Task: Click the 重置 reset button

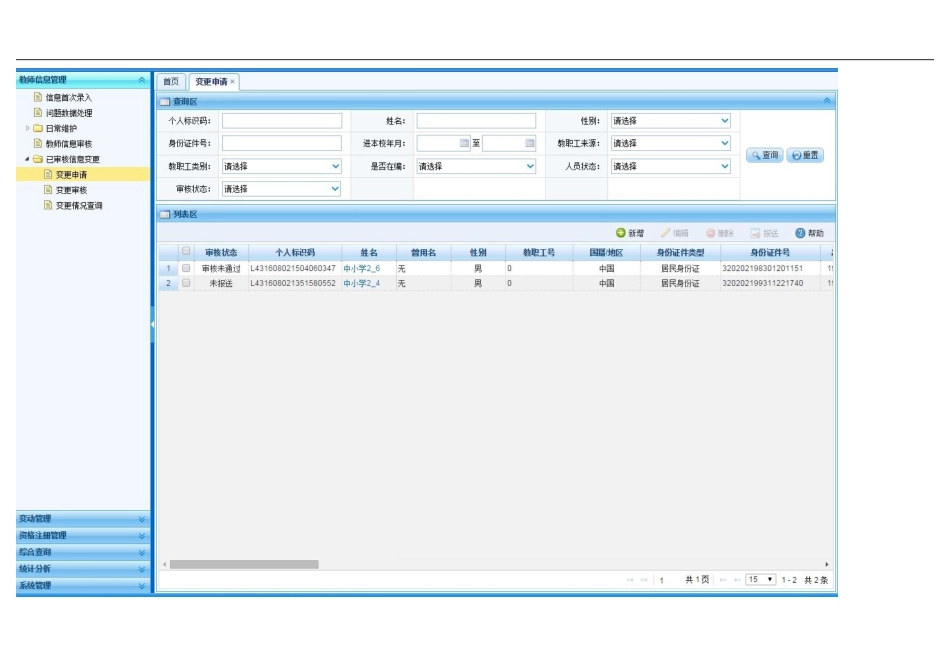Action: 805,155
